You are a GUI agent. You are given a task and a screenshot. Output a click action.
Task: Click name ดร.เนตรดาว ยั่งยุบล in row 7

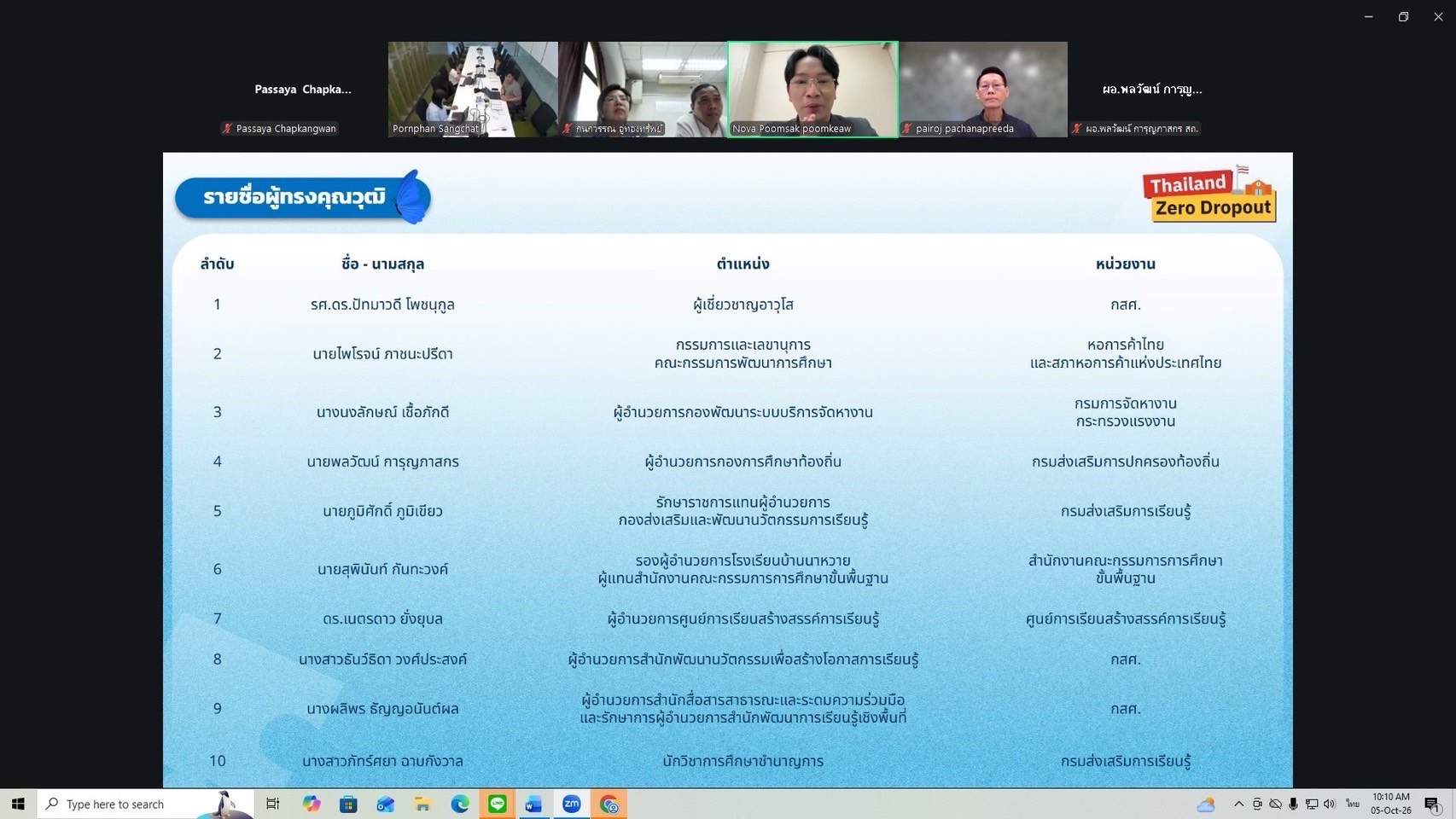click(382, 619)
